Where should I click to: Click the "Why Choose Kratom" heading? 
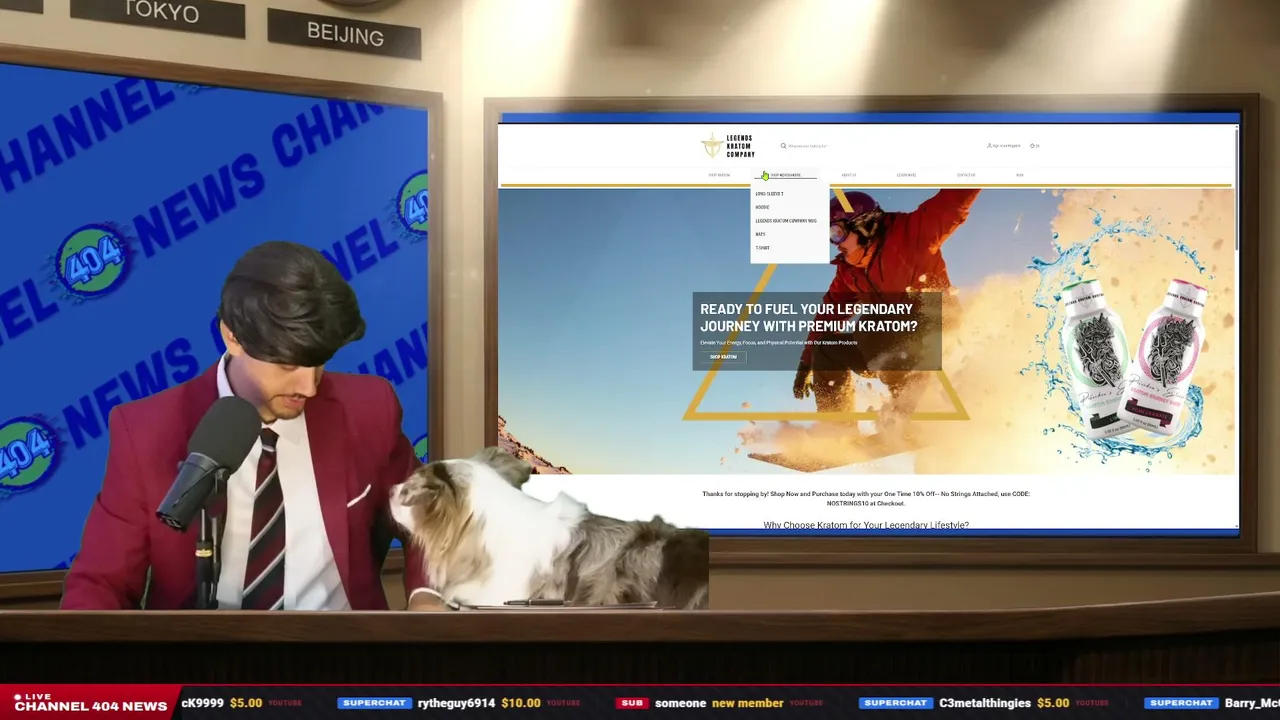pos(866,525)
